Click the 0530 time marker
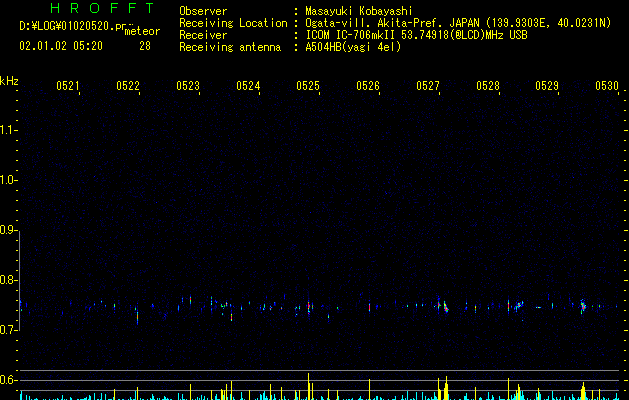The image size is (629, 400). pos(607,86)
